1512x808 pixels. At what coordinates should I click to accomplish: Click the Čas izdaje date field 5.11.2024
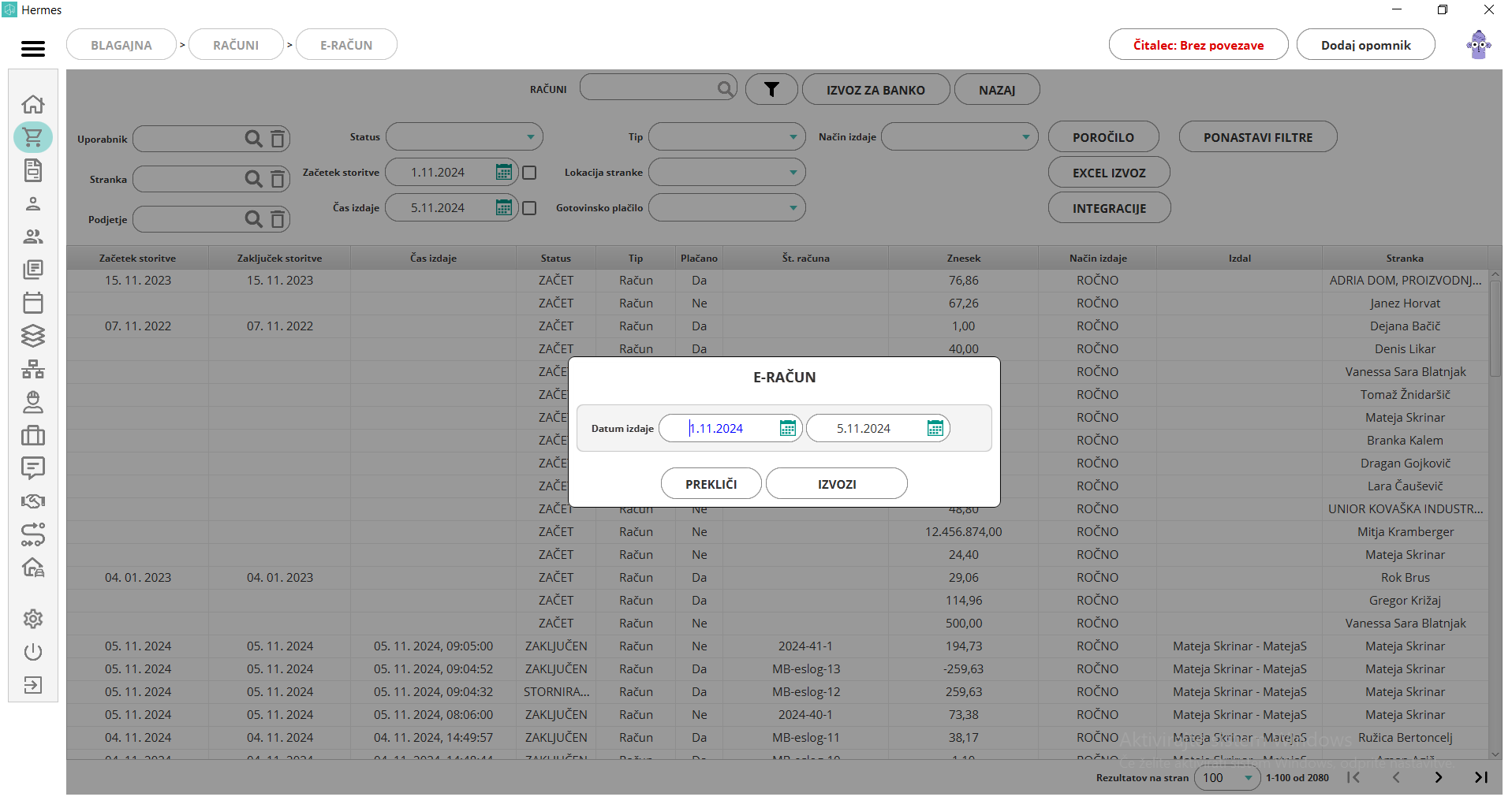pos(451,207)
